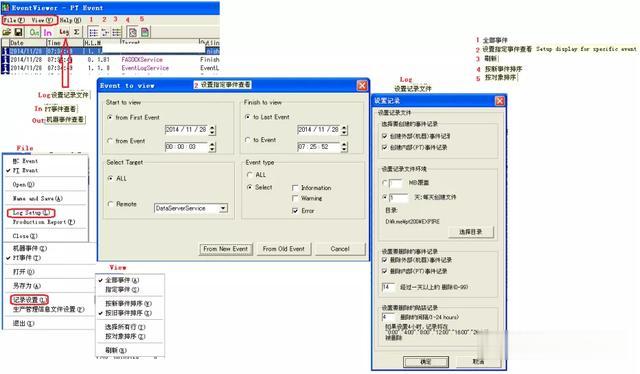Click the EventLogService event row
640x374 pixels.
coord(110,68)
